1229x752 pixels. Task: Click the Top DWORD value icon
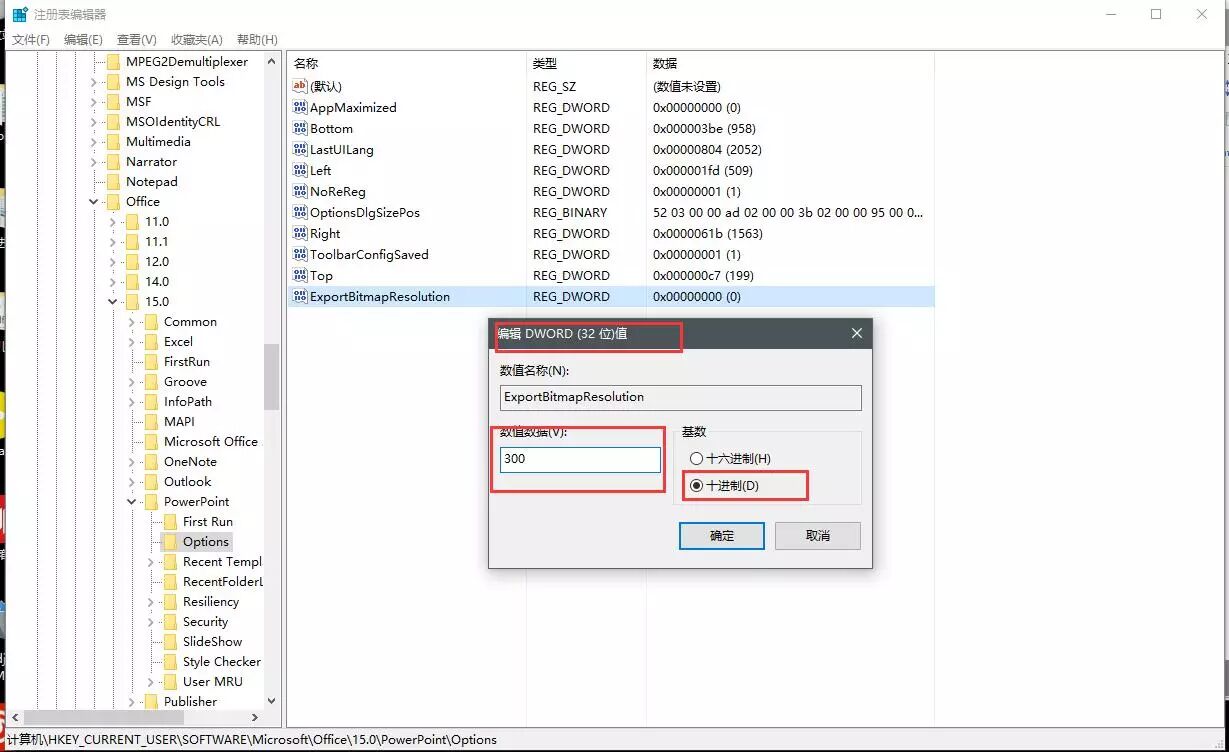pos(300,275)
